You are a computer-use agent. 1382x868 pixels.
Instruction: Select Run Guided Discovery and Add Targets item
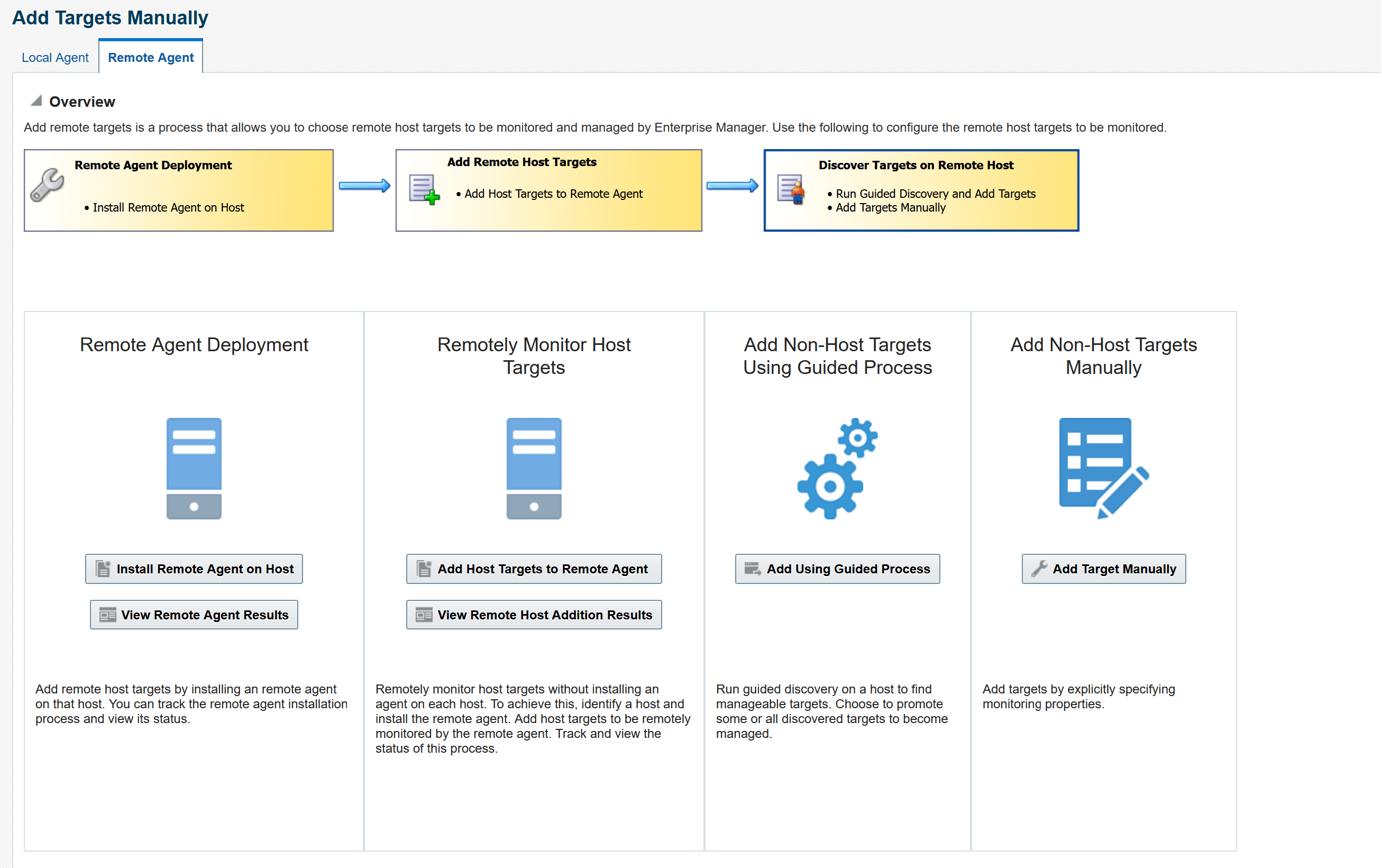935,194
